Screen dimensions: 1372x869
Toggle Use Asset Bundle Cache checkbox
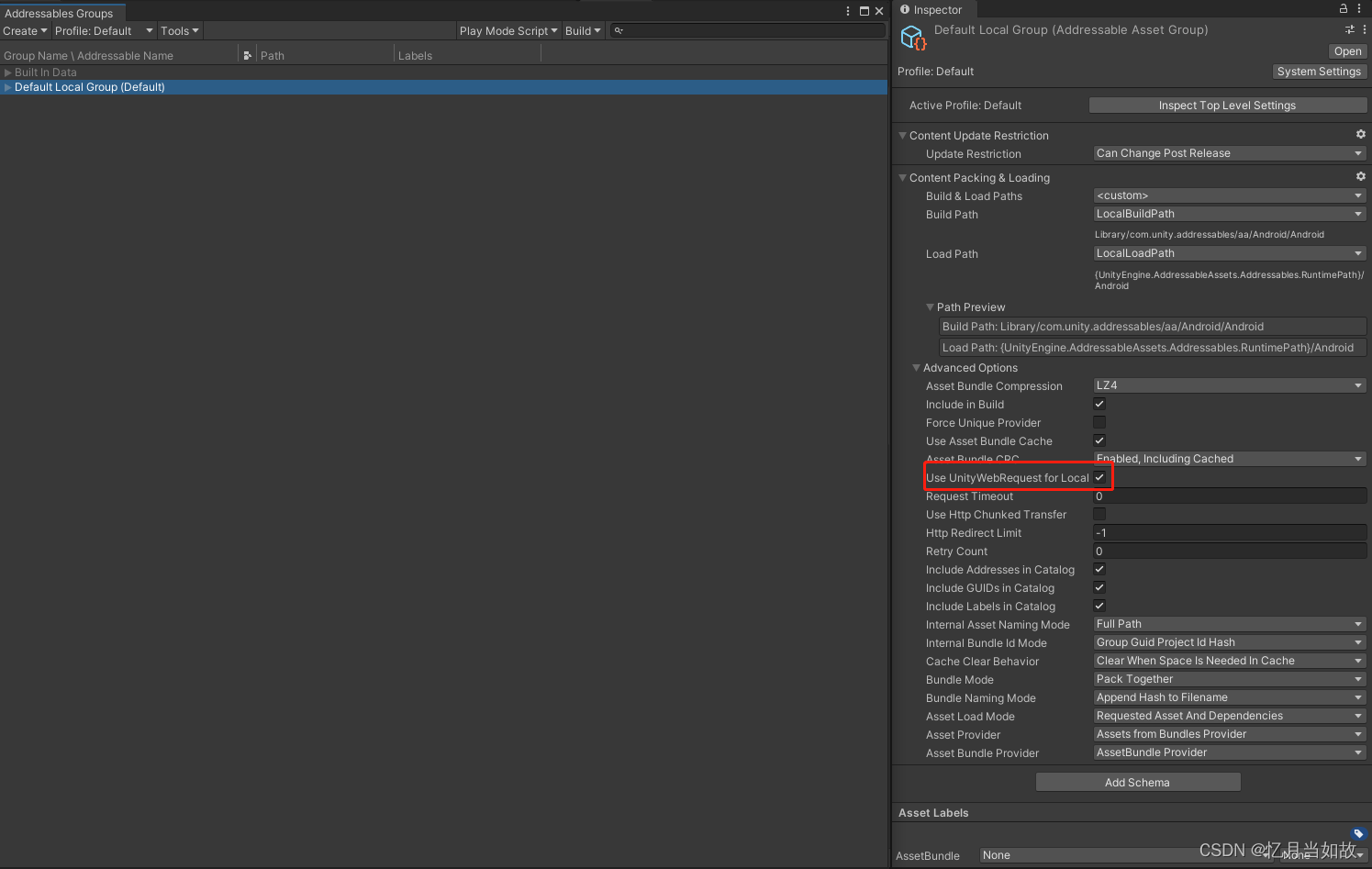[x=1099, y=440]
